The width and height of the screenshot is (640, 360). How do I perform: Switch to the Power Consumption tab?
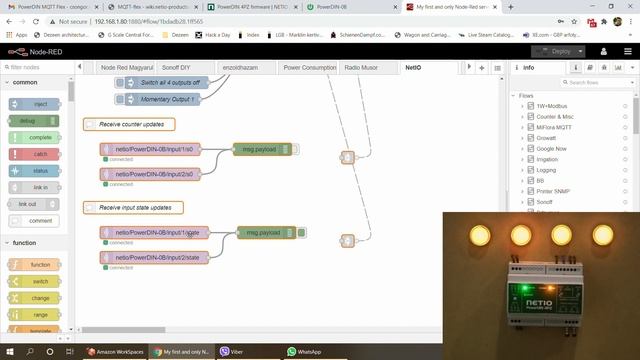point(309,68)
